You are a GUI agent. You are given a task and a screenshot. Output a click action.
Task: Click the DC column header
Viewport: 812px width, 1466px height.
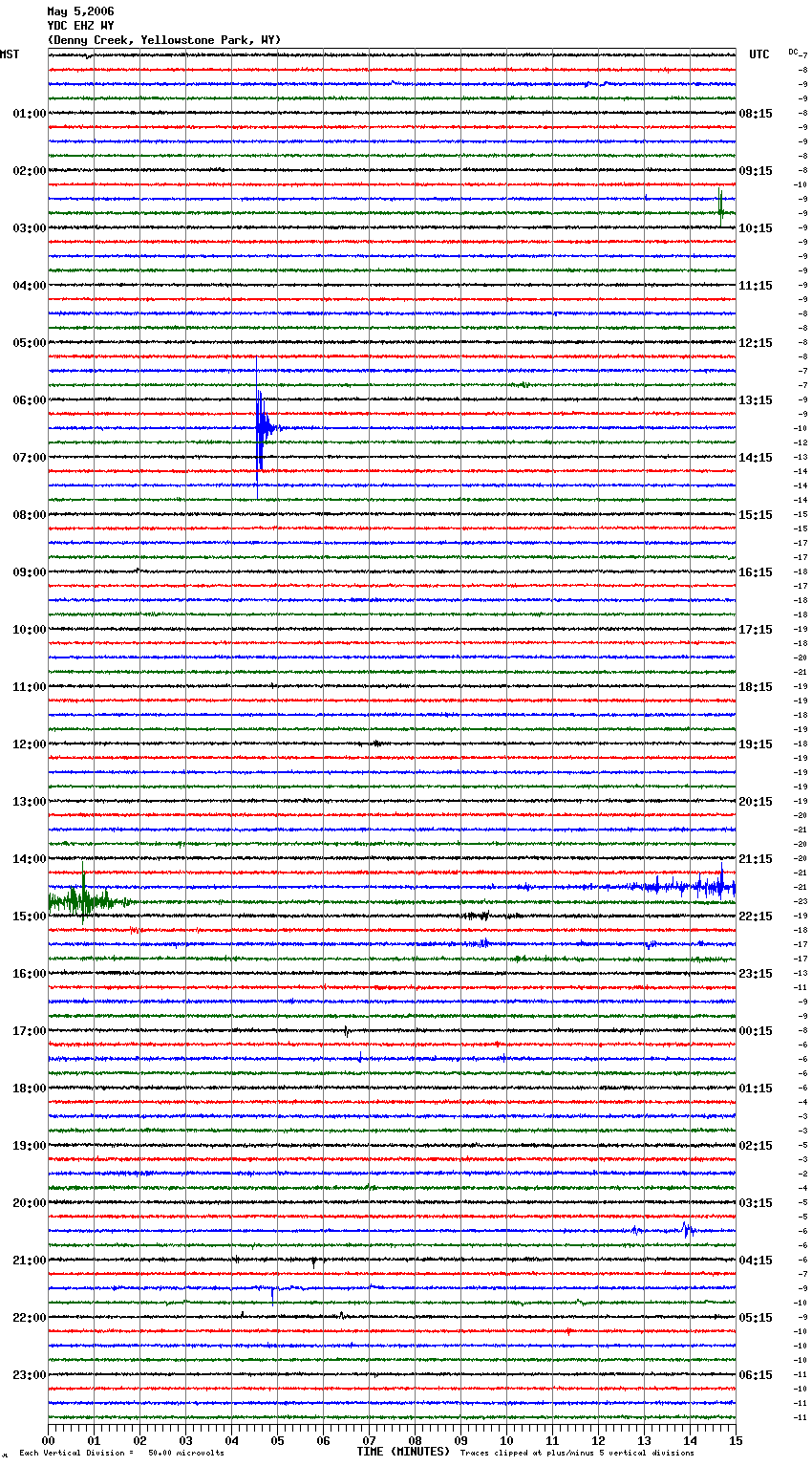[x=793, y=52]
